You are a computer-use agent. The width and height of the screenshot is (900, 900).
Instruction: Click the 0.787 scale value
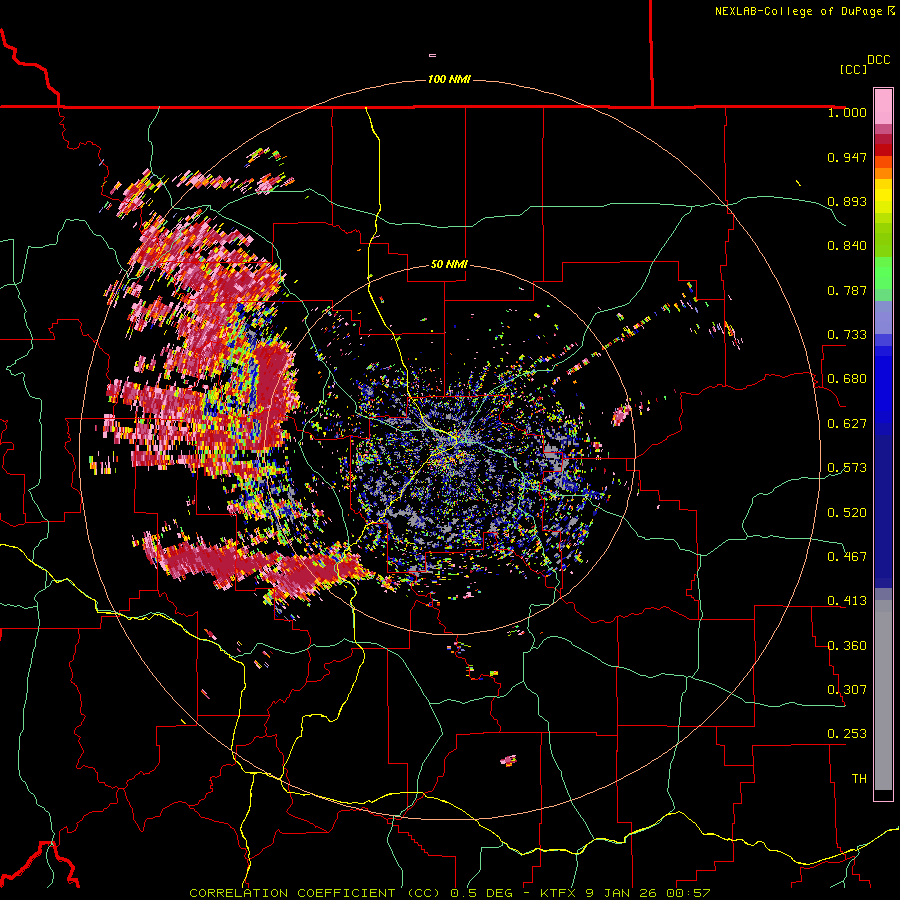click(847, 290)
